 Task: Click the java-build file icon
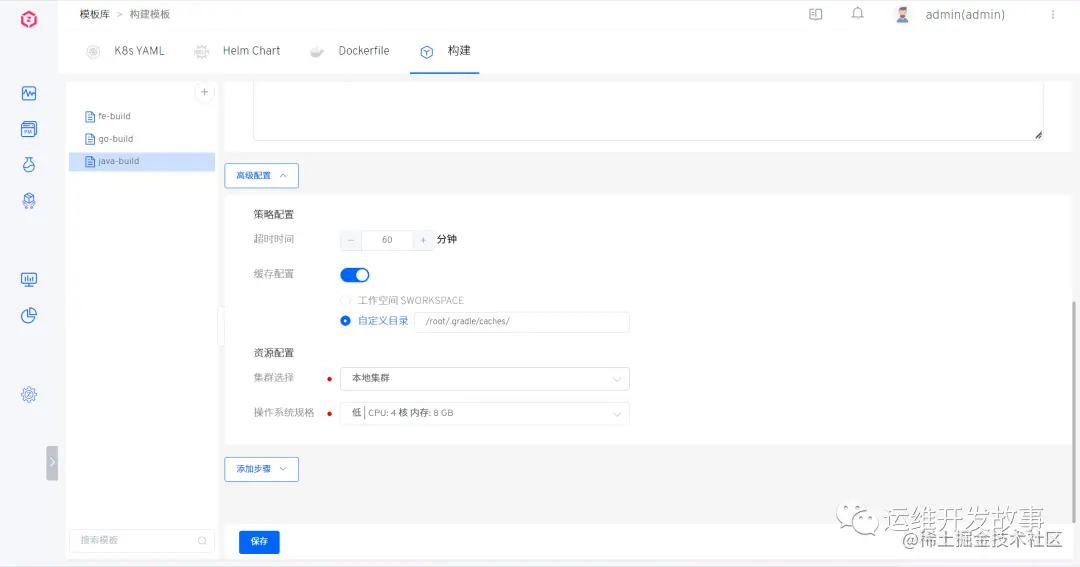(90, 161)
